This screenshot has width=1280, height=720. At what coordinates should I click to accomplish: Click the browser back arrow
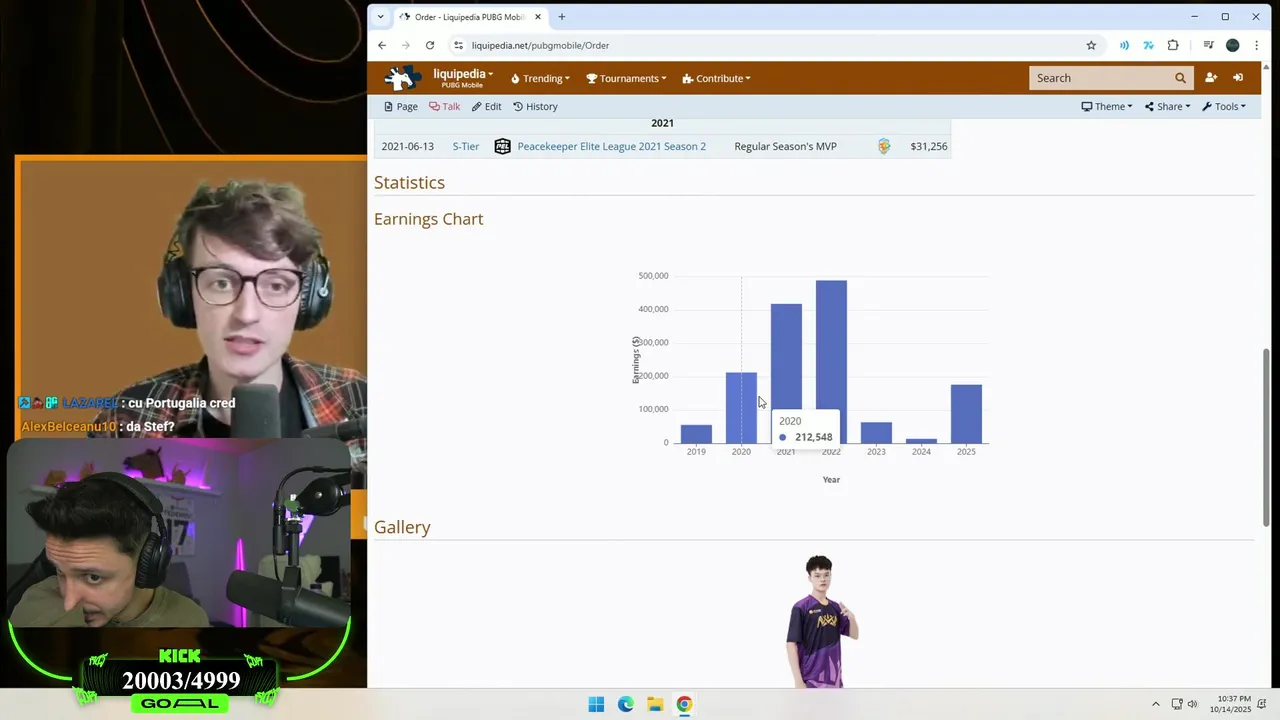(382, 45)
